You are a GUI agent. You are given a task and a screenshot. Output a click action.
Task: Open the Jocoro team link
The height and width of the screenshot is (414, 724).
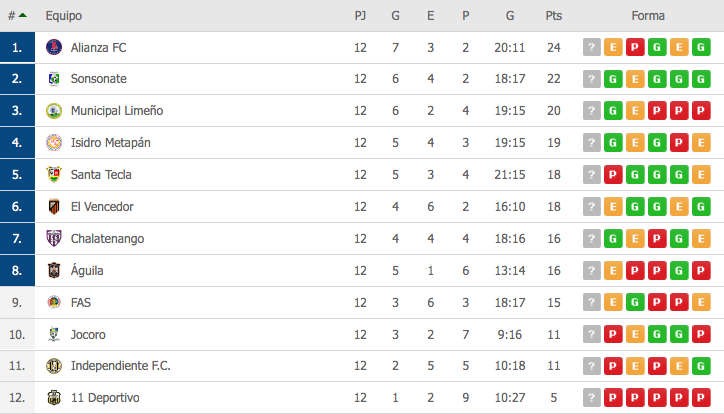[x=88, y=335]
